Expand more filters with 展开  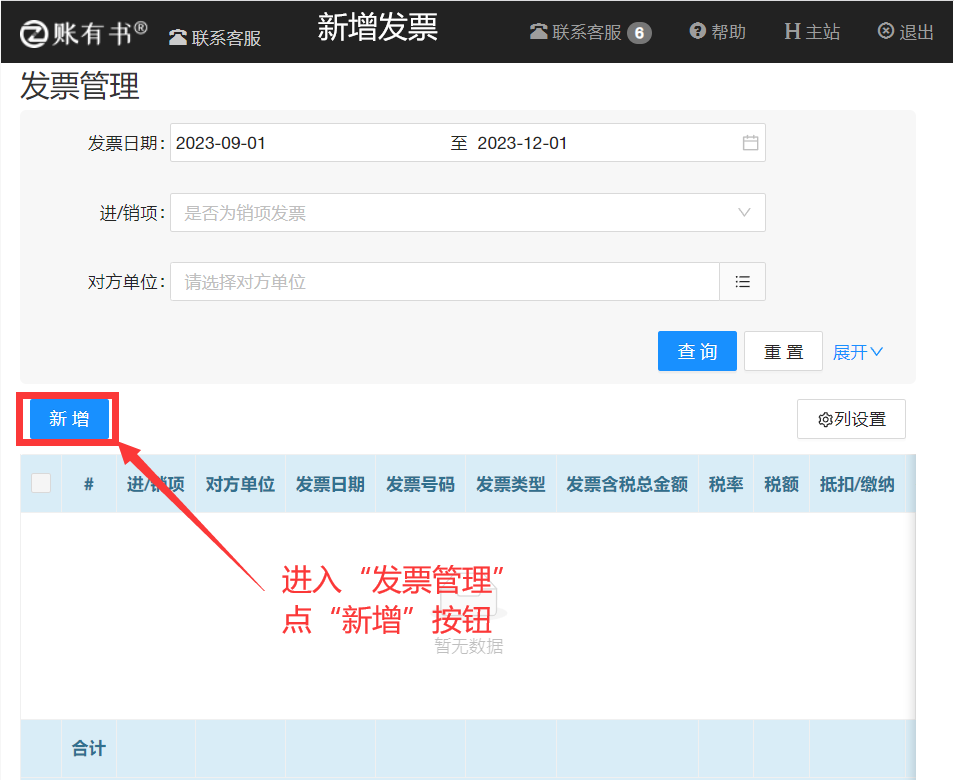click(858, 352)
